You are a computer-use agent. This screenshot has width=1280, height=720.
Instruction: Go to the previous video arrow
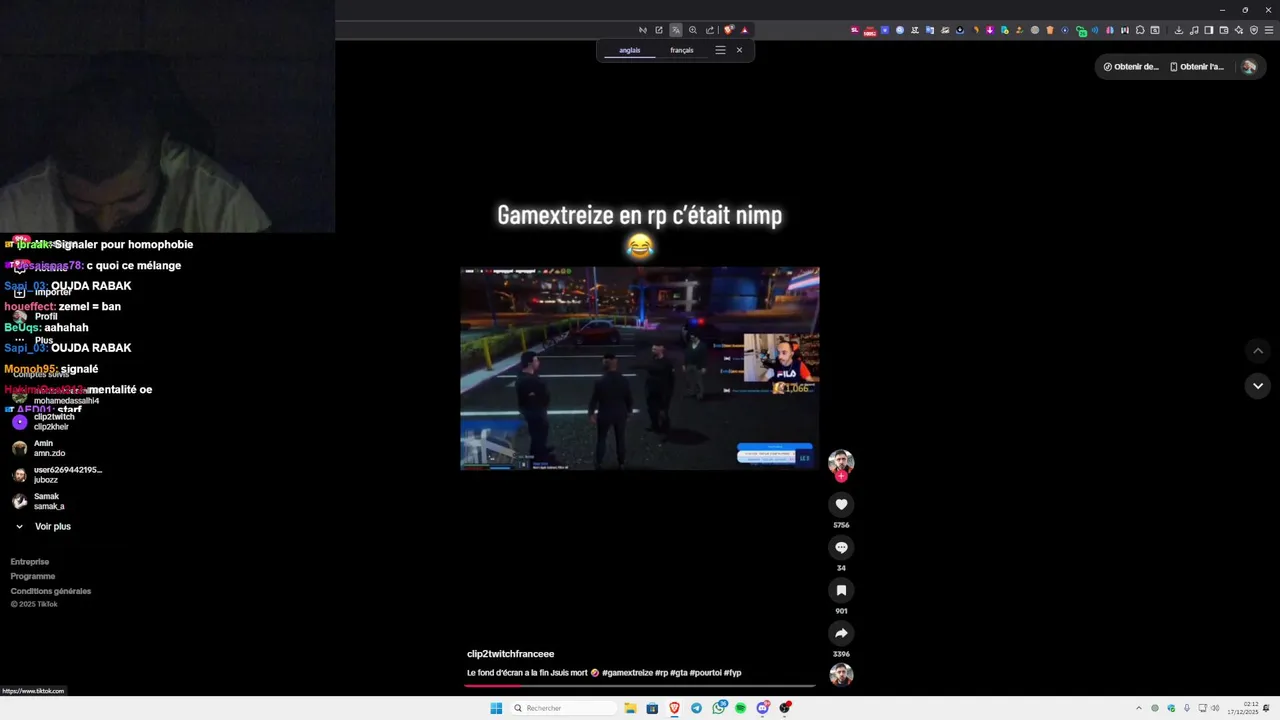[1258, 351]
